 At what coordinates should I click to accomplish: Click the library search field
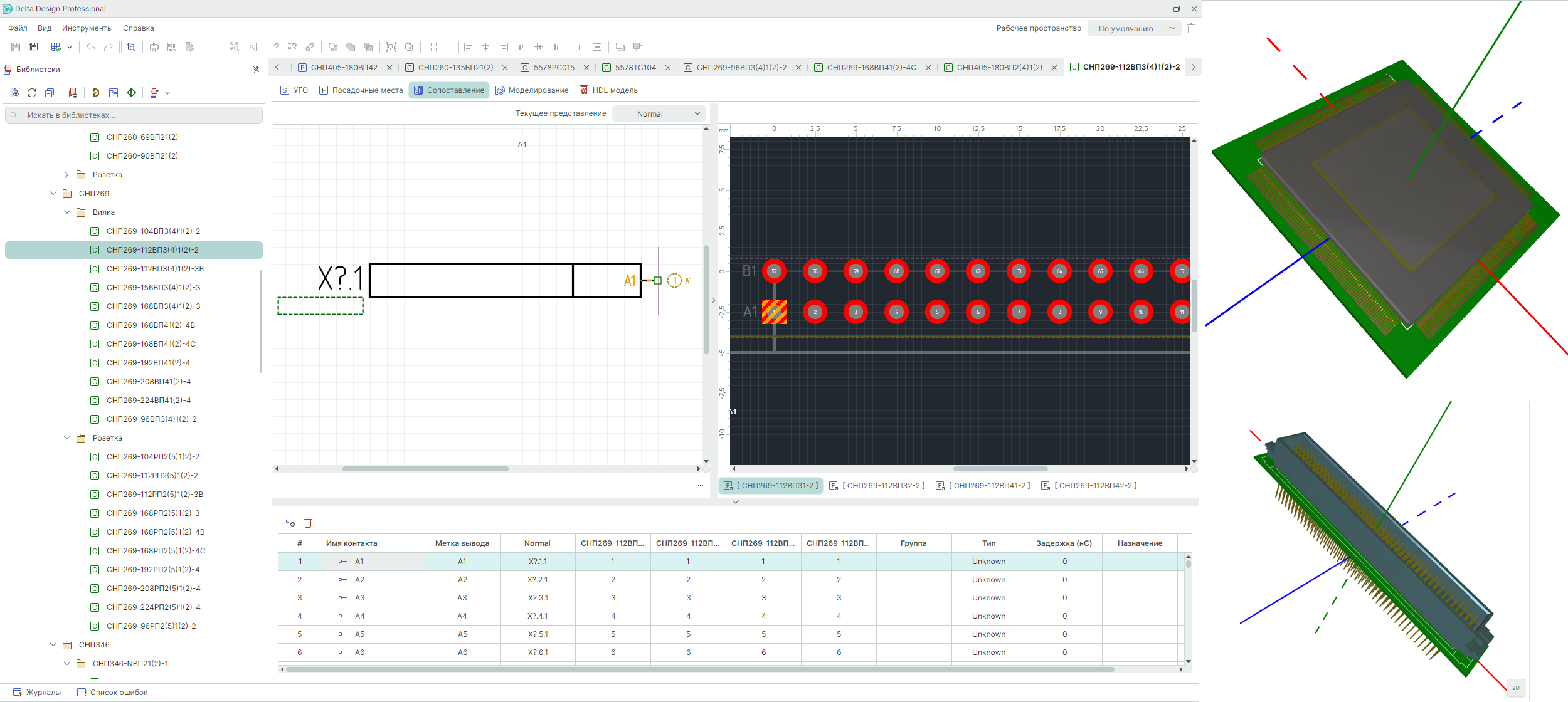134,115
